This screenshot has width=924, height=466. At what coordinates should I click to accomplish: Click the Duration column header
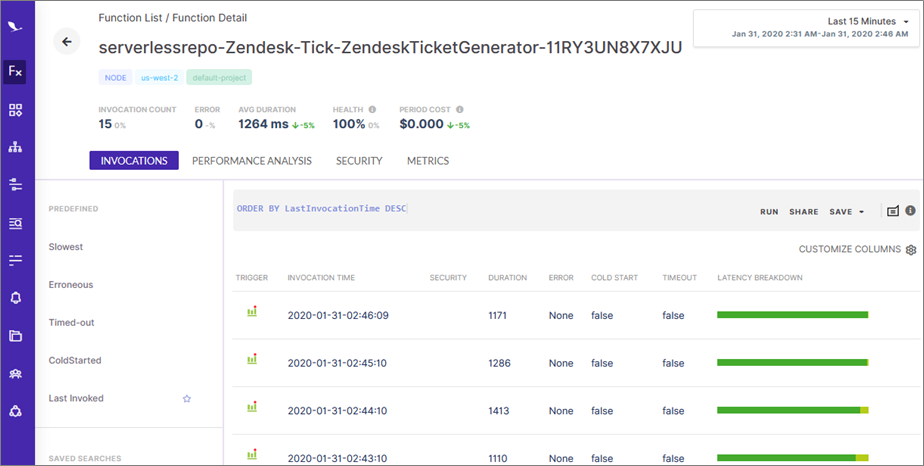click(507, 277)
